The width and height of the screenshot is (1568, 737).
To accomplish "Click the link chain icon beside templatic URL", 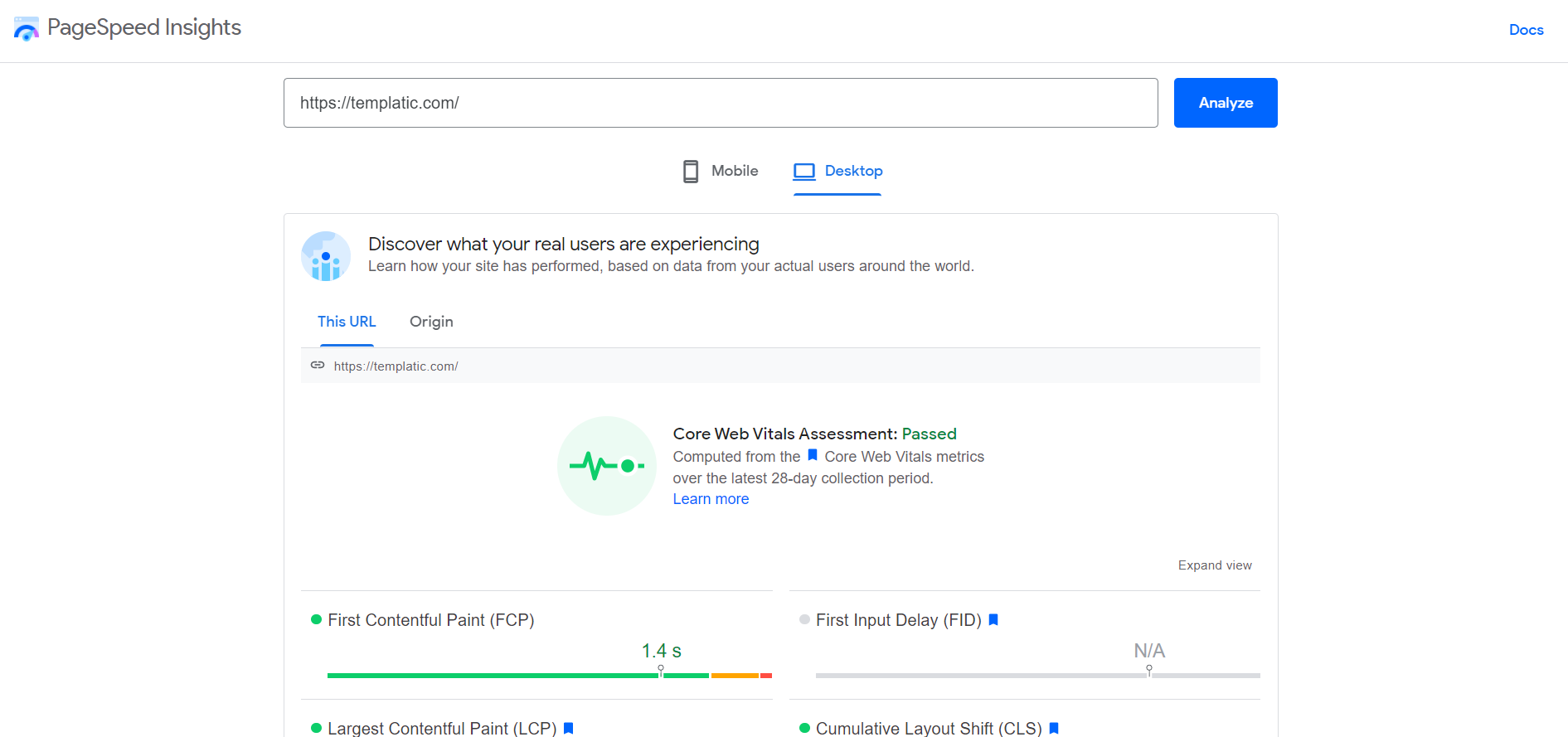I will point(318,366).
